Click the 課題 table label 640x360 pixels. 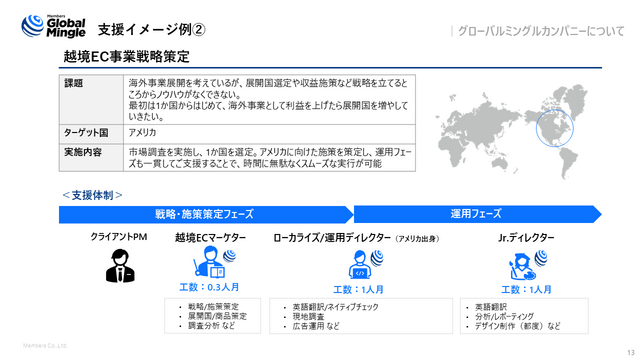74,83
